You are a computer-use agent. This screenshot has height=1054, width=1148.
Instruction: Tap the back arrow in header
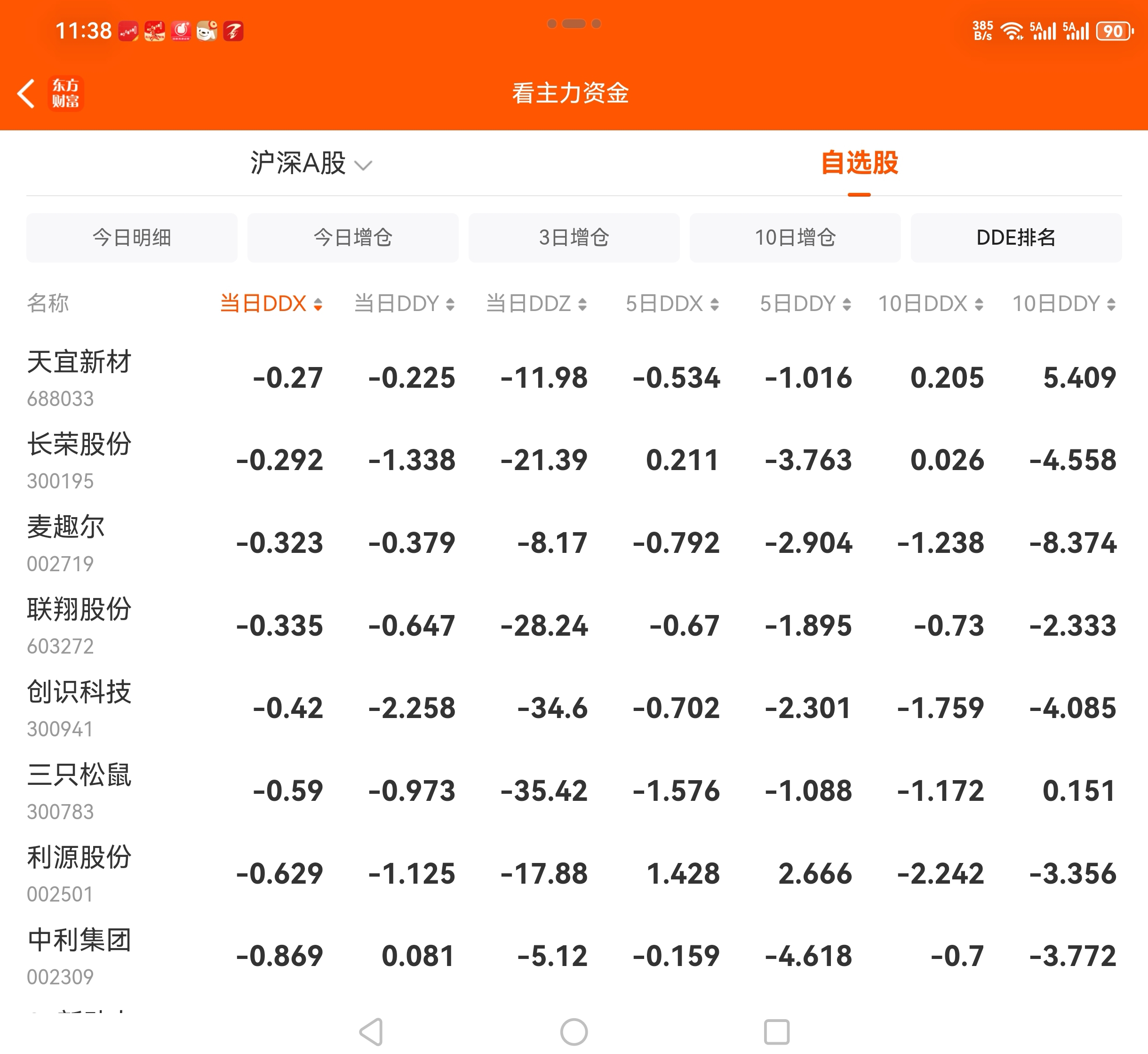point(26,94)
